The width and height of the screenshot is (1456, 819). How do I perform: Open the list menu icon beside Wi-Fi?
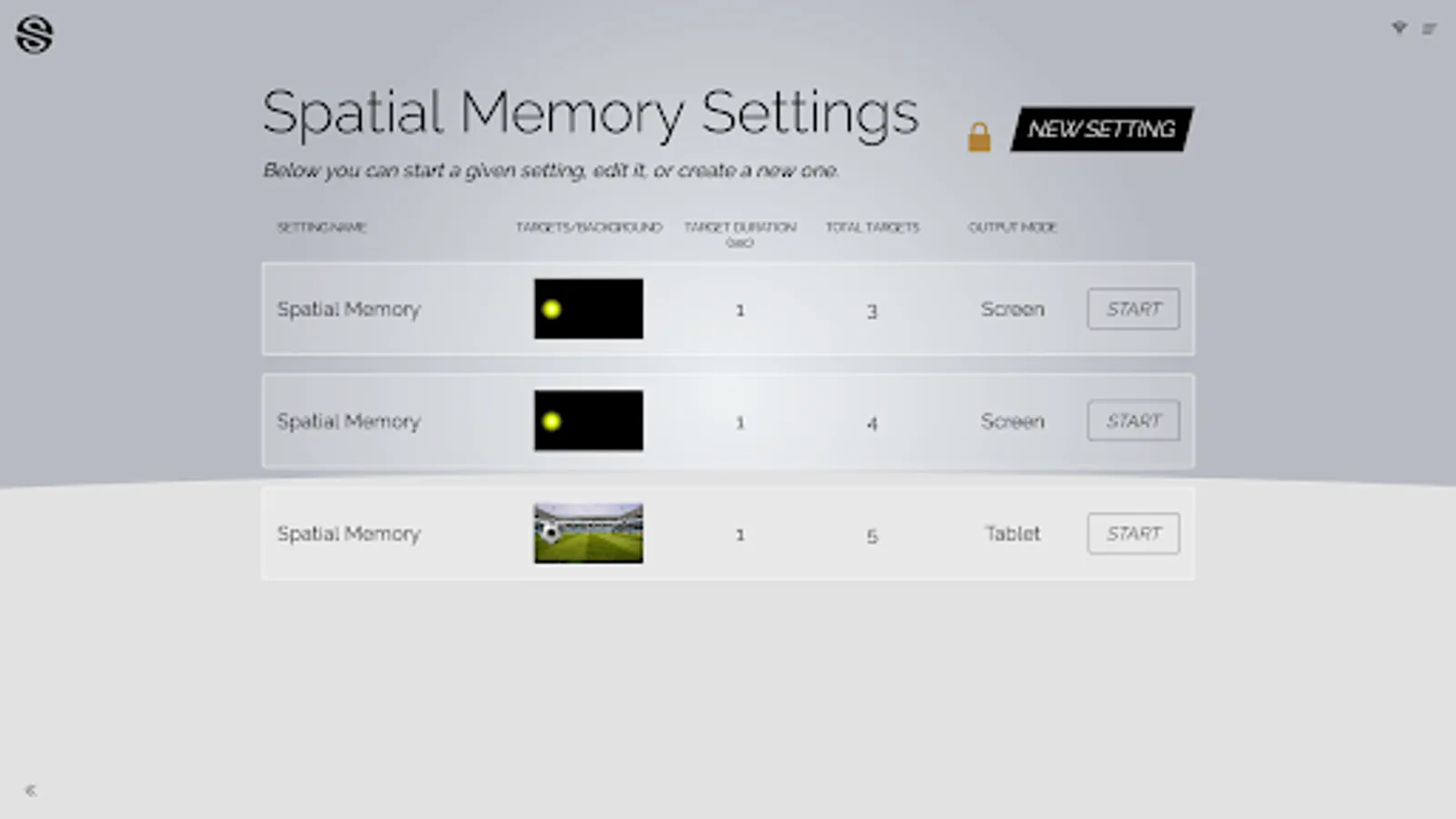coord(1430,29)
